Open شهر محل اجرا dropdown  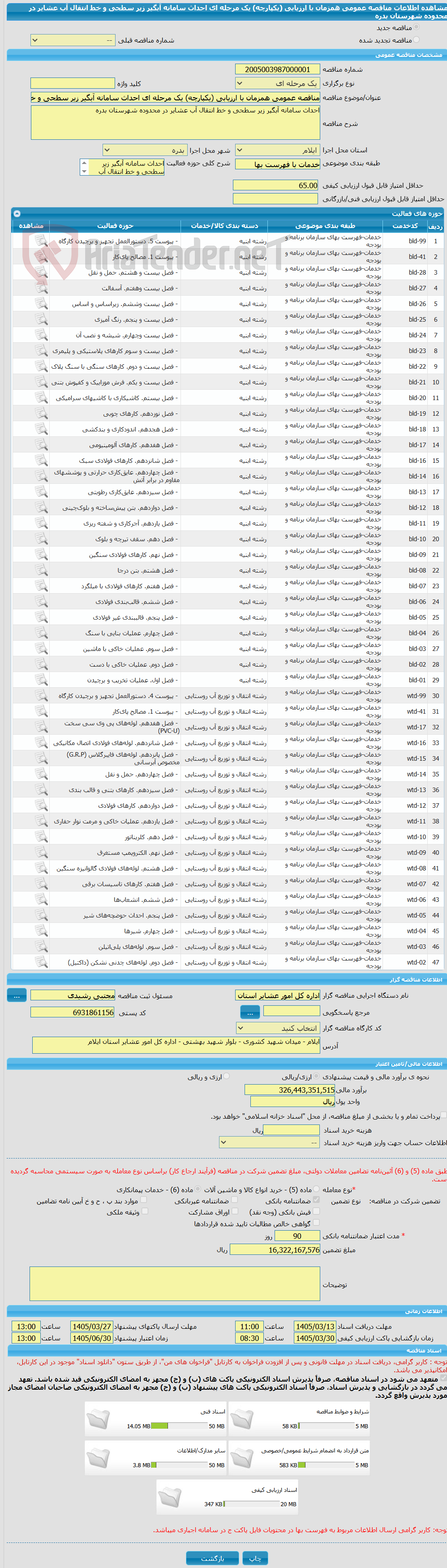pyautogui.click(x=145, y=150)
